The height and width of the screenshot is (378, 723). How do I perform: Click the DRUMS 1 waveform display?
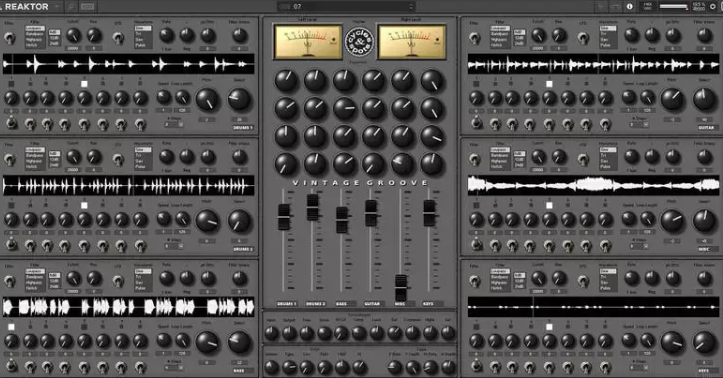pos(129,64)
